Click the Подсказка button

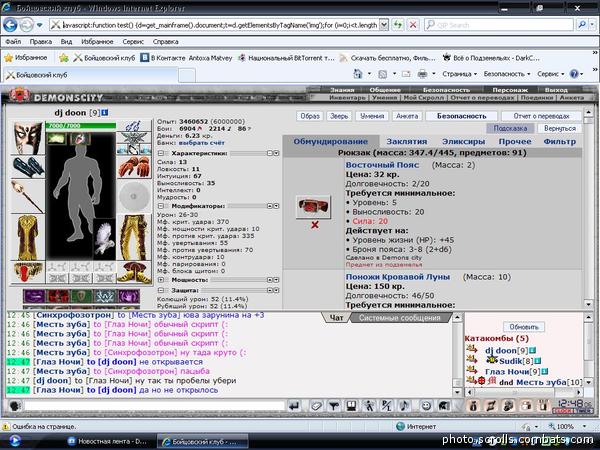pos(510,129)
